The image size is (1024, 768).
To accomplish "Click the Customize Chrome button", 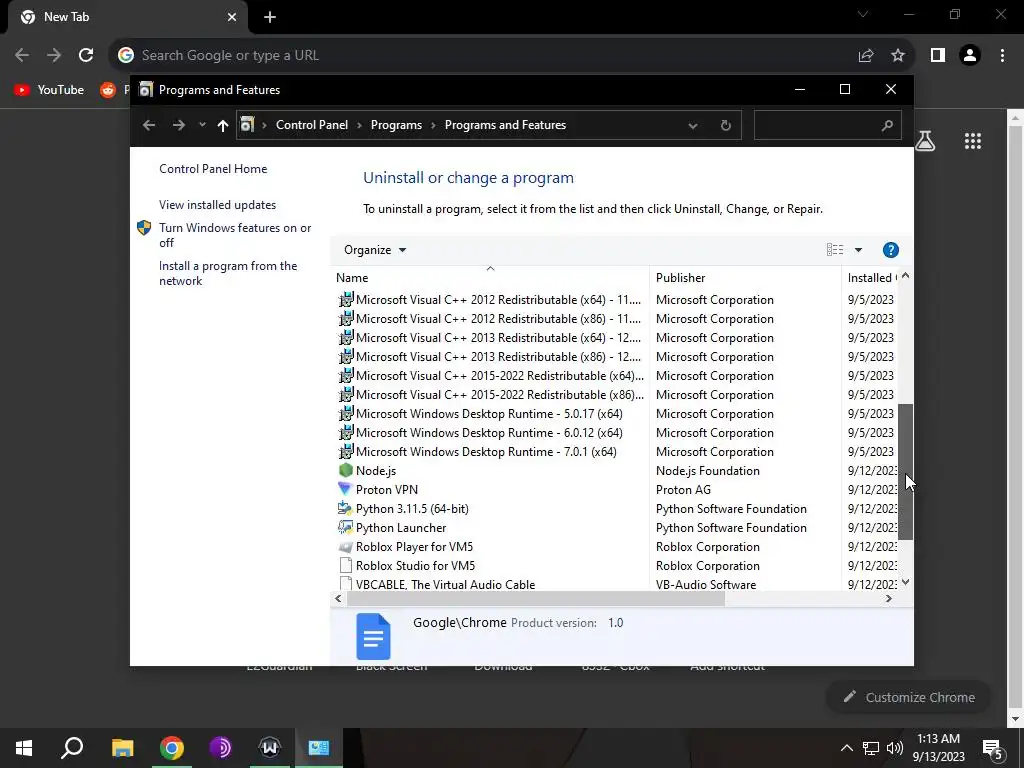I will [x=909, y=697].
